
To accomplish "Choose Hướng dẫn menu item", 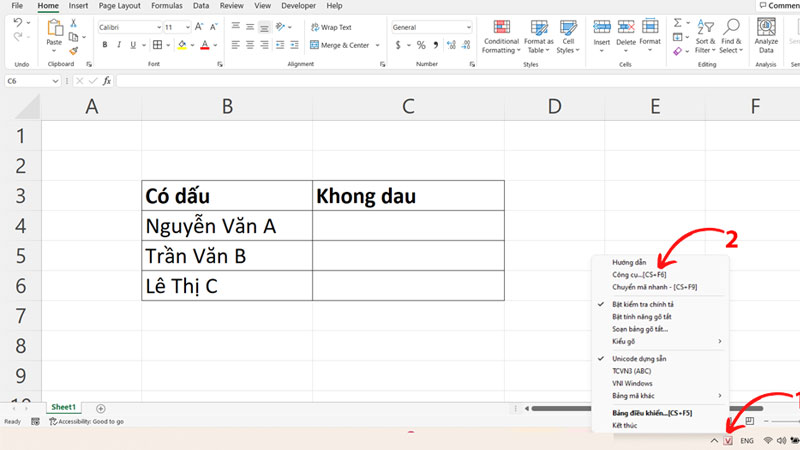I will point(629,262).
